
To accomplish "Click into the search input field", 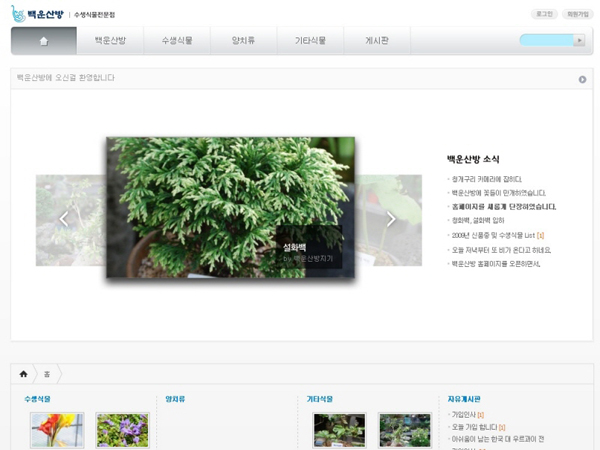I will click(546, 41).
